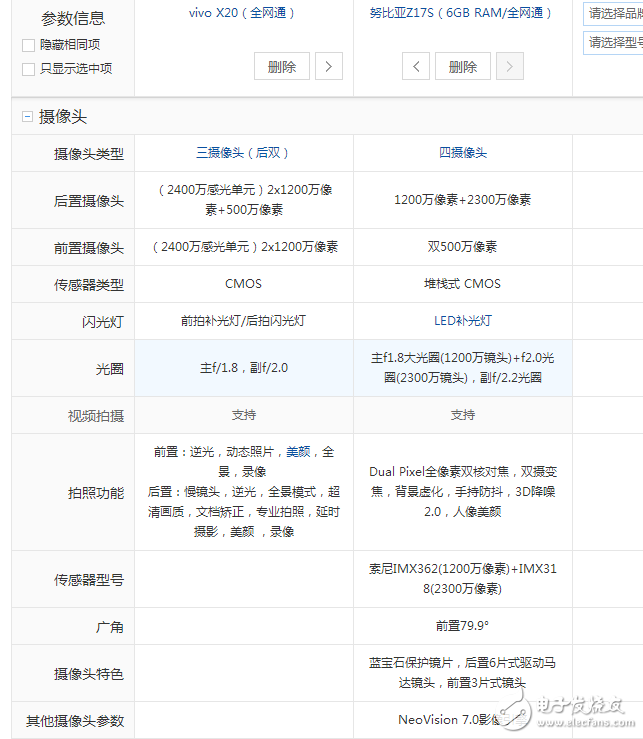Enable the 隐藏相同项 checkbox
Viewport: 643px width, 739px height.
[28, 45]
